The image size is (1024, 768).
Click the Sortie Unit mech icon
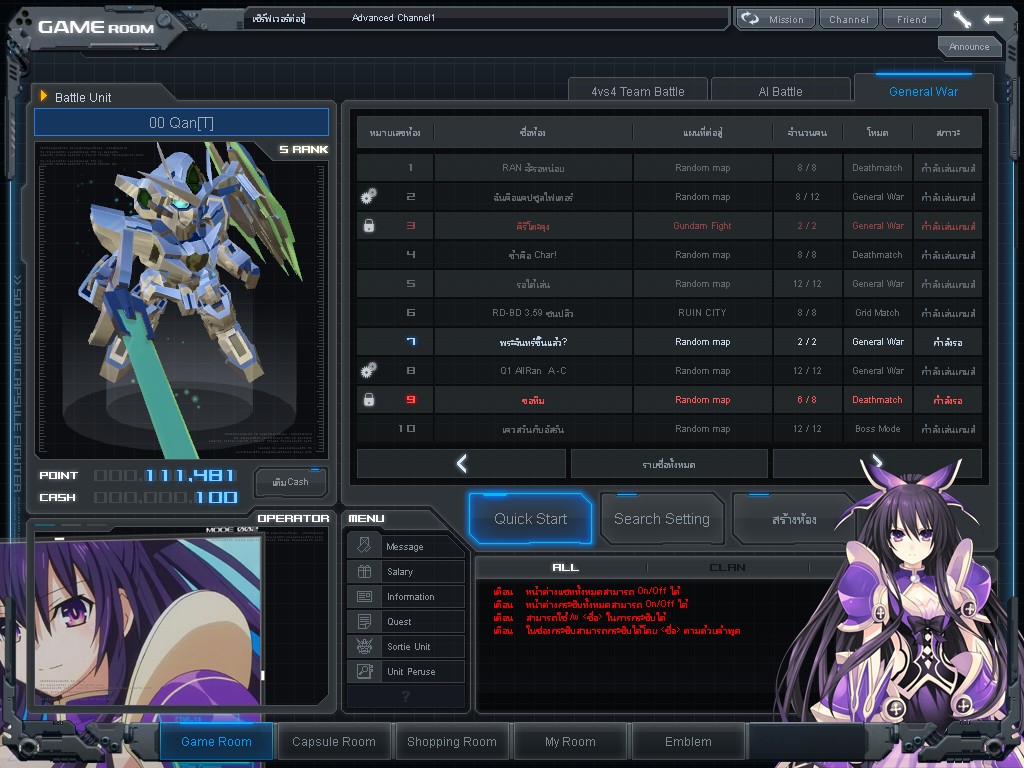364,646
